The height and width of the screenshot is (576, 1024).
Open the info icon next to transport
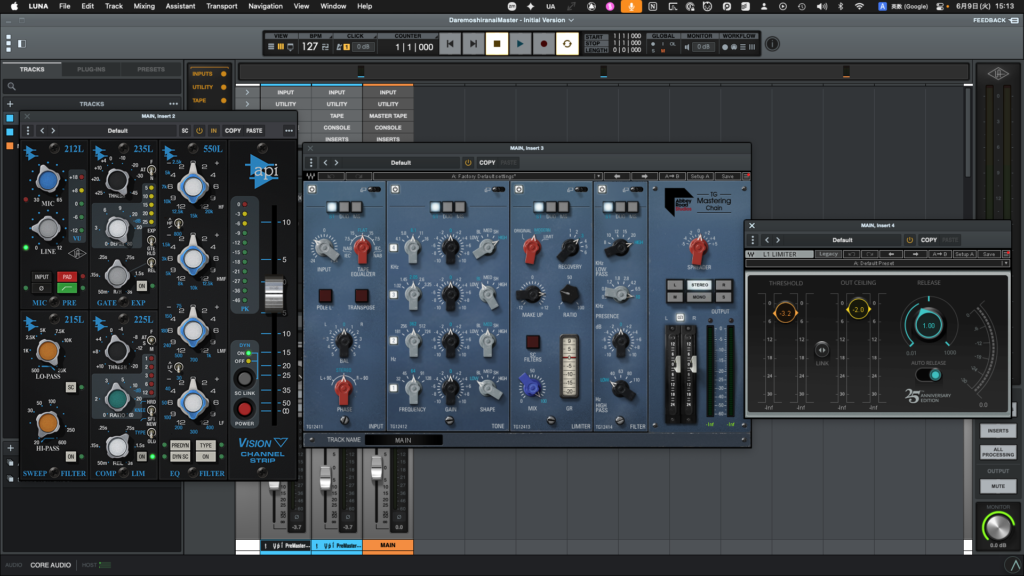click(x=772, y=44)
